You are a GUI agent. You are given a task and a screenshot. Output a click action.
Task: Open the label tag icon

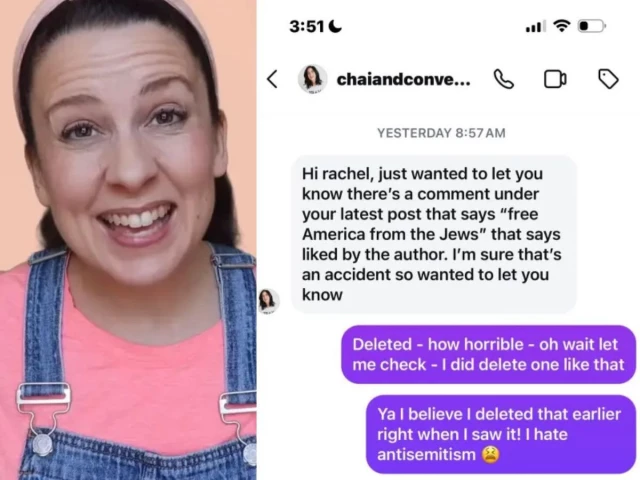click(x=608, y=79)
